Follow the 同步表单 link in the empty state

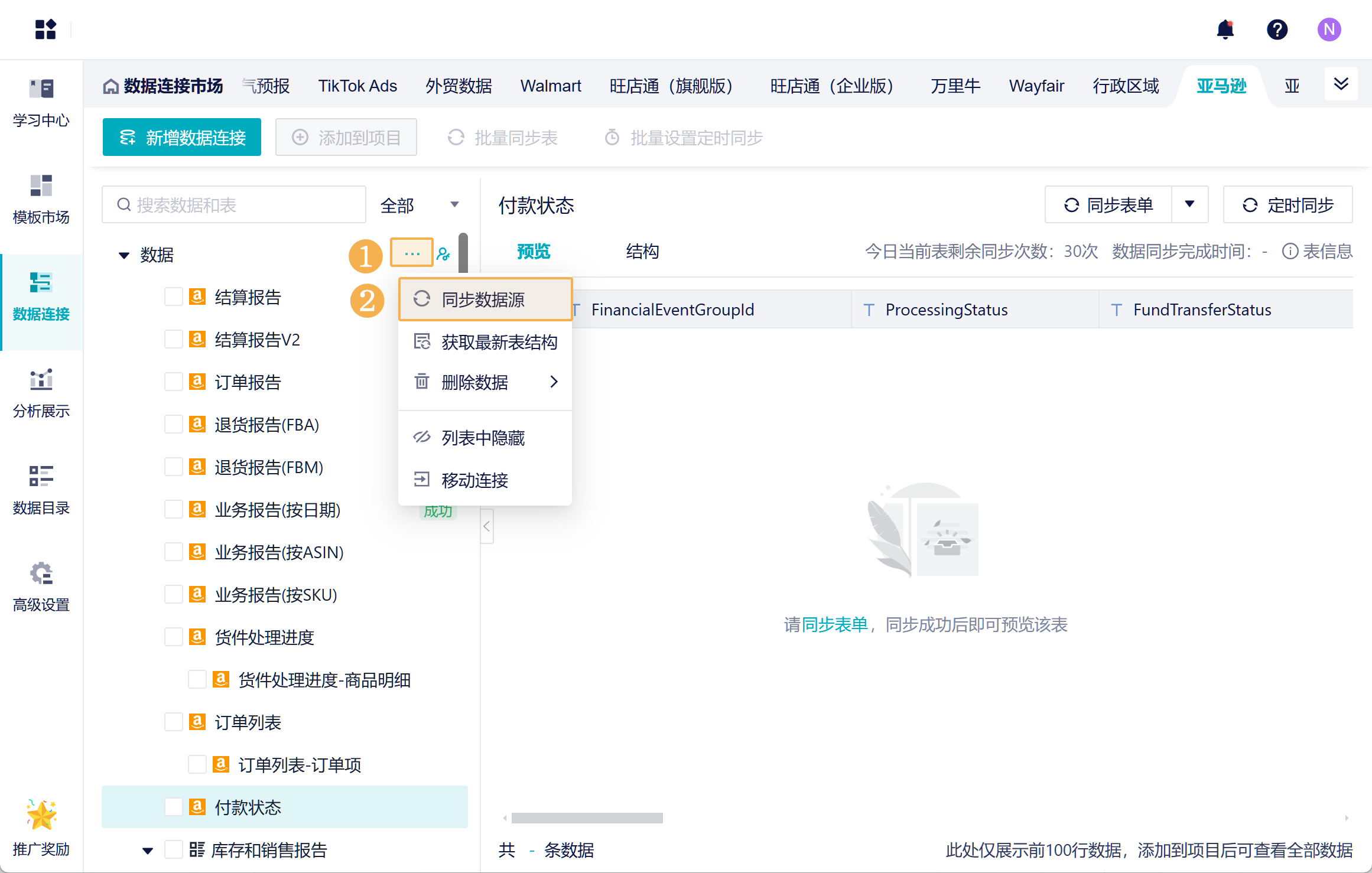click(x=834, y=625)
